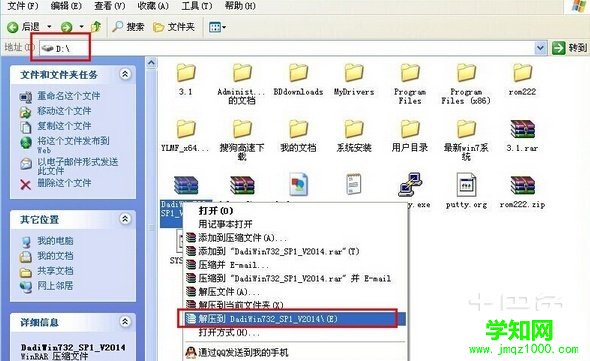Select the 3.1 folder
The image size is (590, 361).
coord(186,79)
